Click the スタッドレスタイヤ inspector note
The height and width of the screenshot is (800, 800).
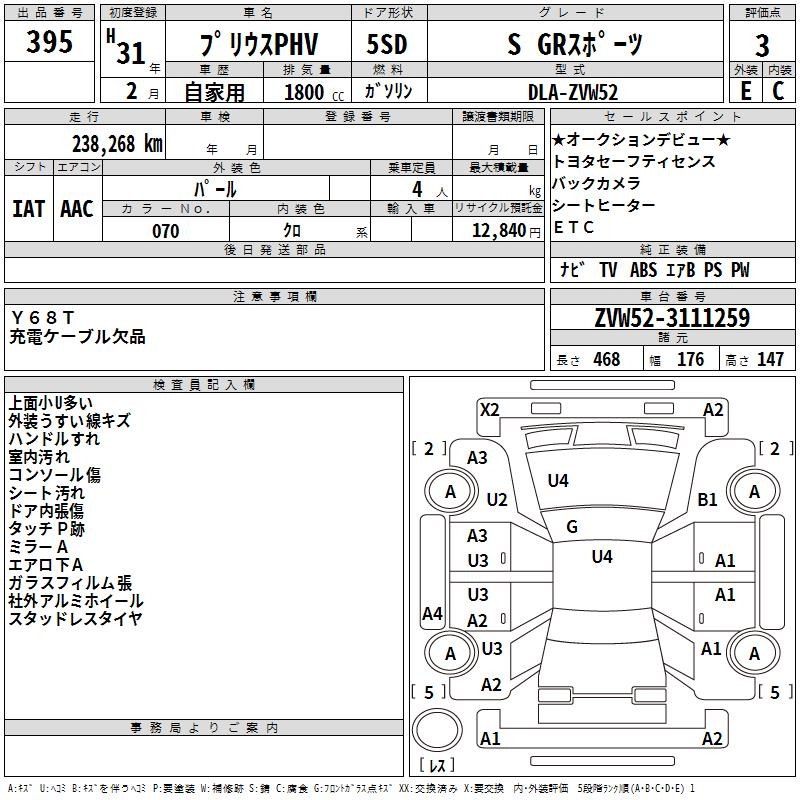76,618
